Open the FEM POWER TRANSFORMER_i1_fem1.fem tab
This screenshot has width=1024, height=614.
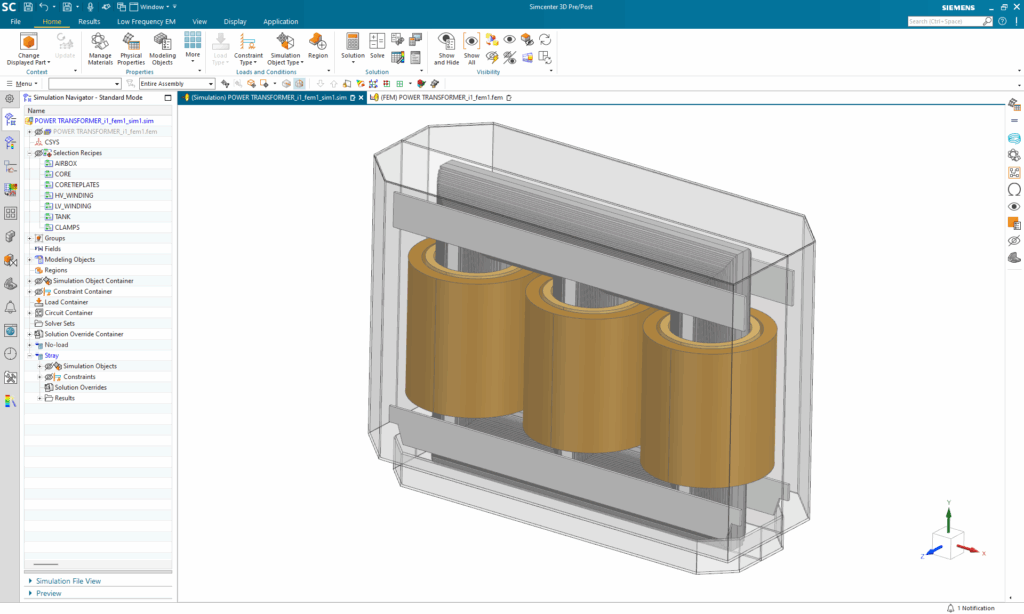[x=440, y=98]
